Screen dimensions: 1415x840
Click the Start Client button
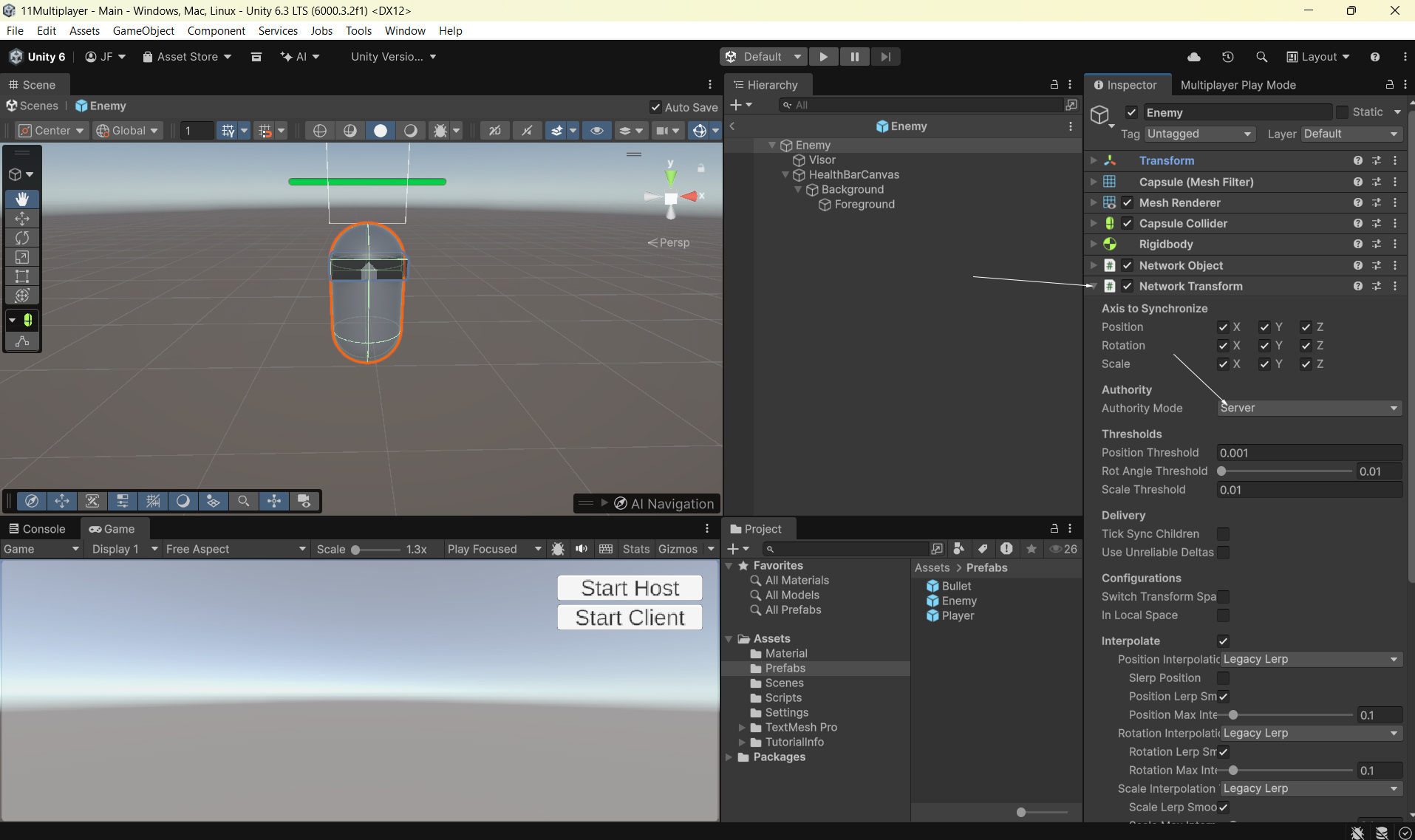tap(630, 618)
